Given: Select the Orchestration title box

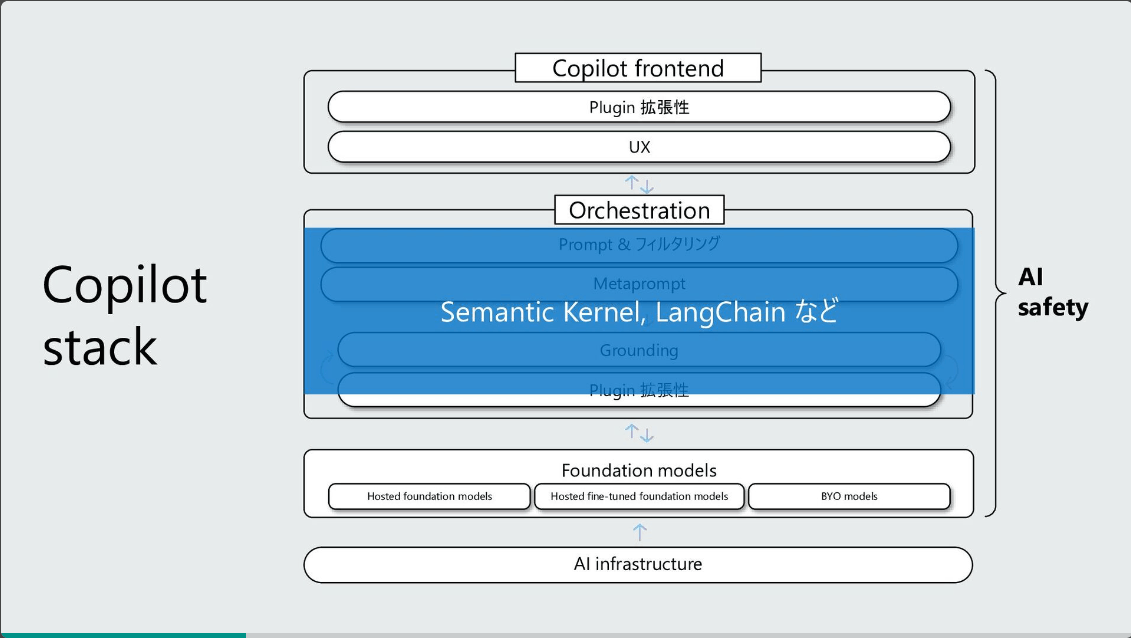Looking at the screenshot, I should point(639,210).
